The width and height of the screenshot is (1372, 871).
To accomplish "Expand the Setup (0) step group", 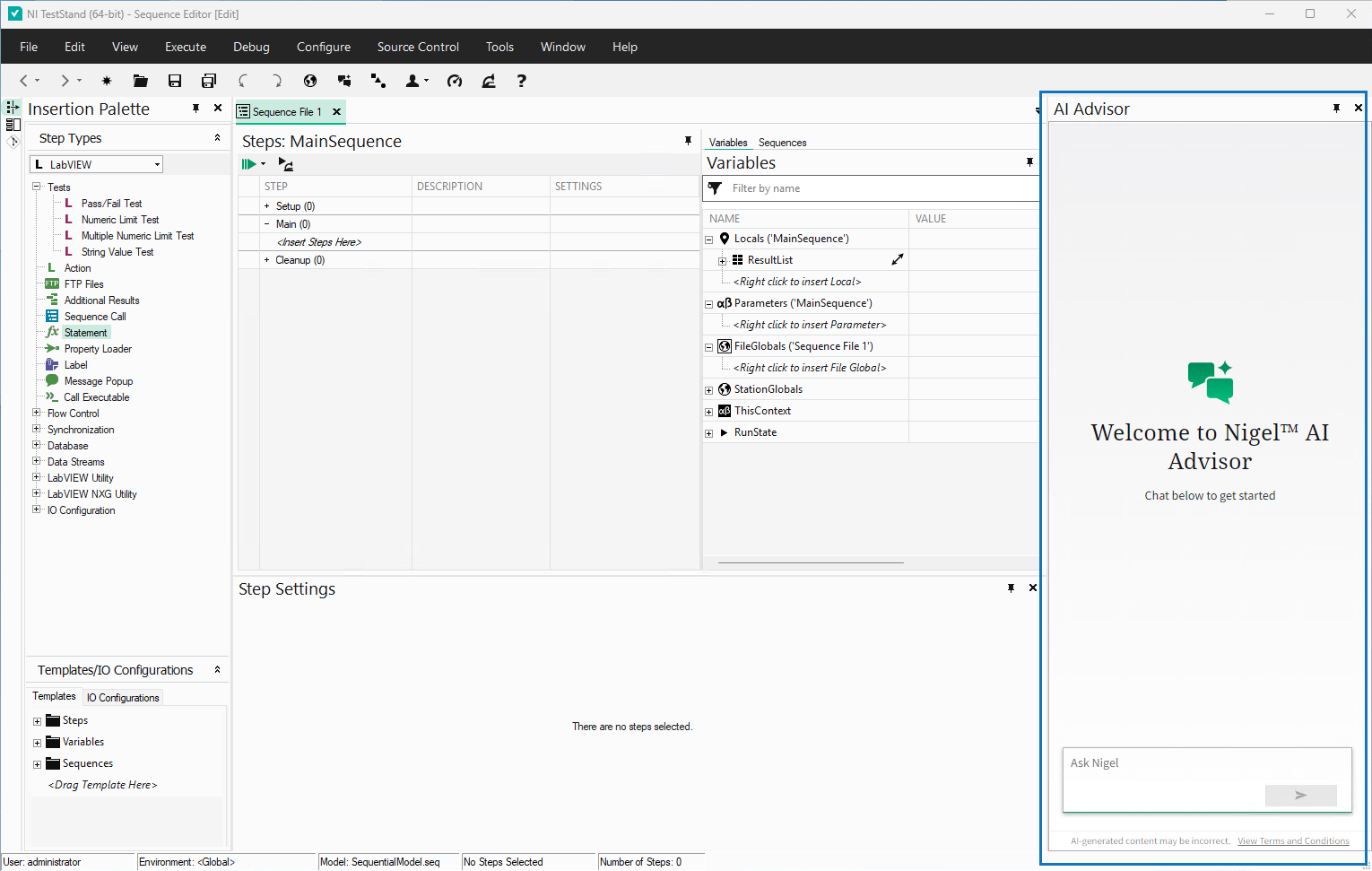I will (266, 206).
